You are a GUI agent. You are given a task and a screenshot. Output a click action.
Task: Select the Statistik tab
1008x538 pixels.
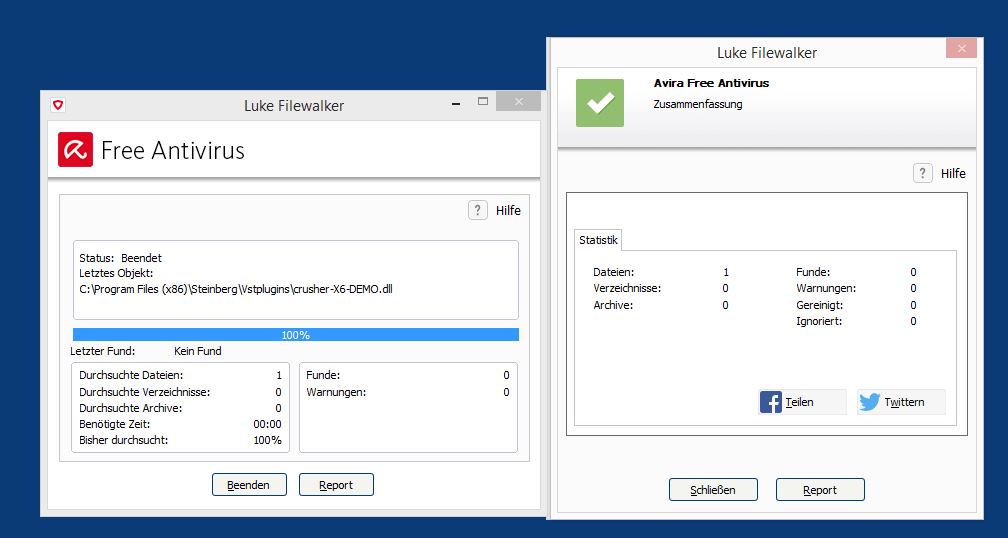coord(598,240)
